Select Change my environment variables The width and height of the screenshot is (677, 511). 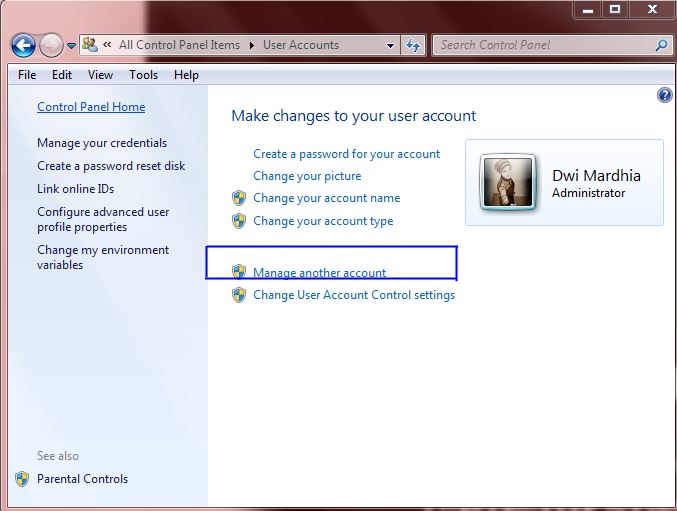103,257
